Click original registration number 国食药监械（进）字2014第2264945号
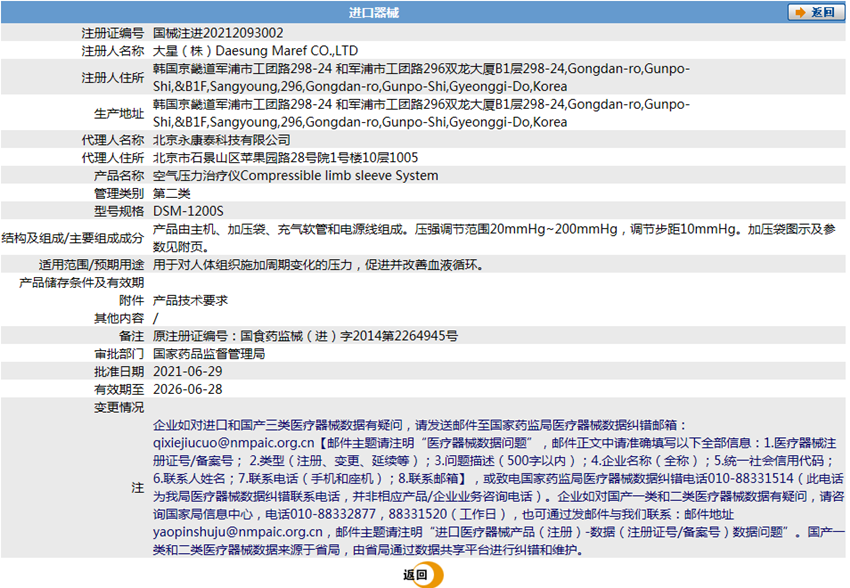 pos(349,336)
